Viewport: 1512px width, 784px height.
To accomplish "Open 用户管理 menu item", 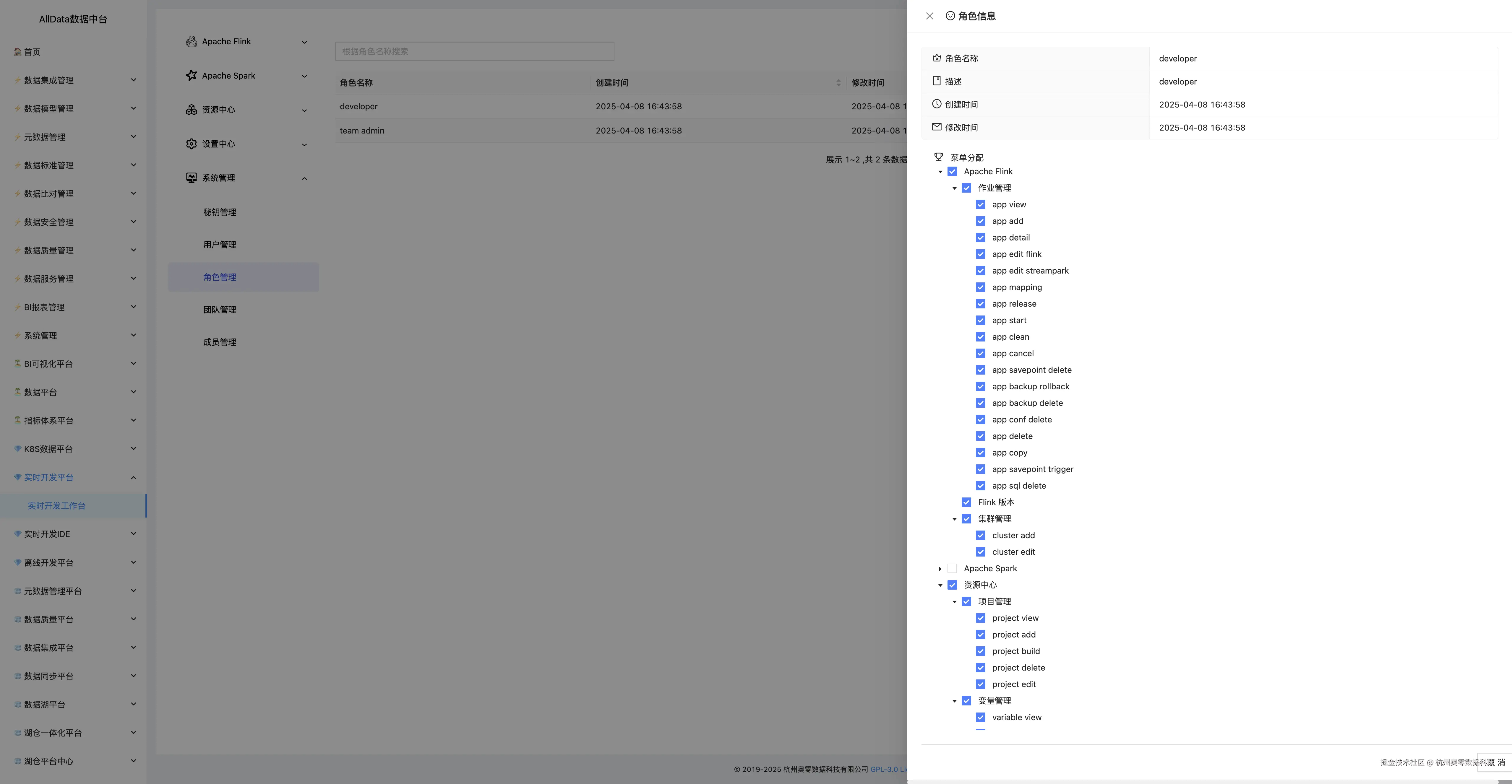I will point(220,245).
